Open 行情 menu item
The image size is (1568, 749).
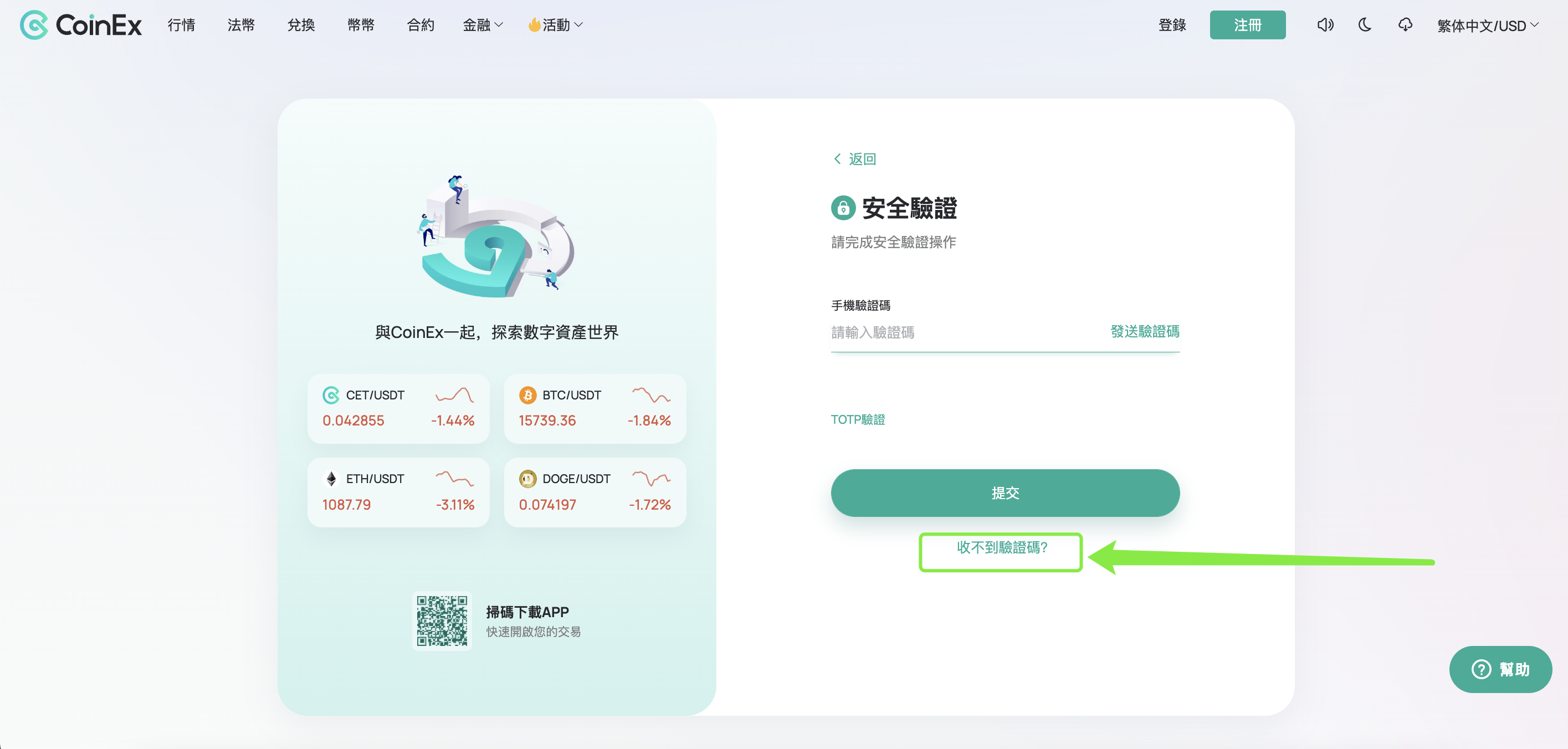[181, 25]
